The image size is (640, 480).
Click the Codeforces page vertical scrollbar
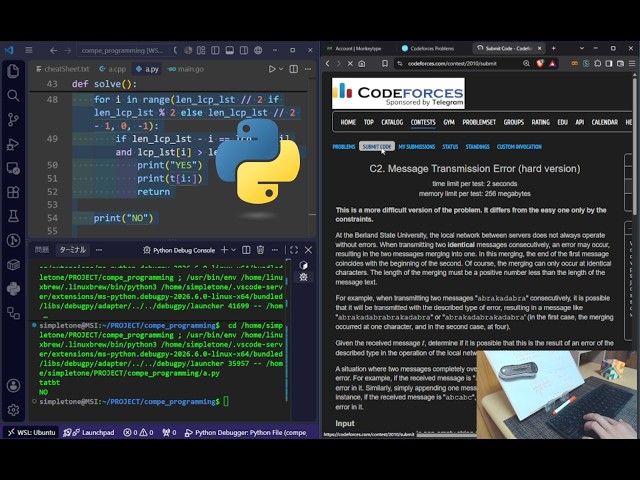click(x=635, y=147)
